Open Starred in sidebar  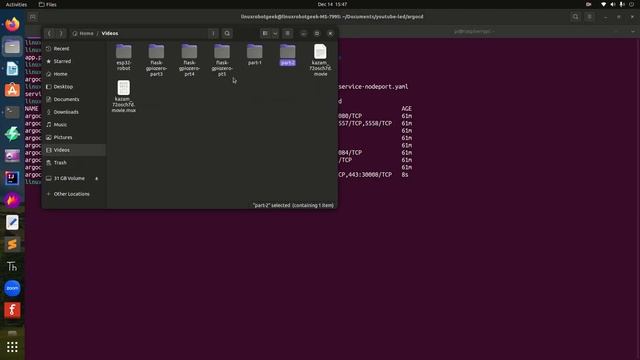pos(74,61)
